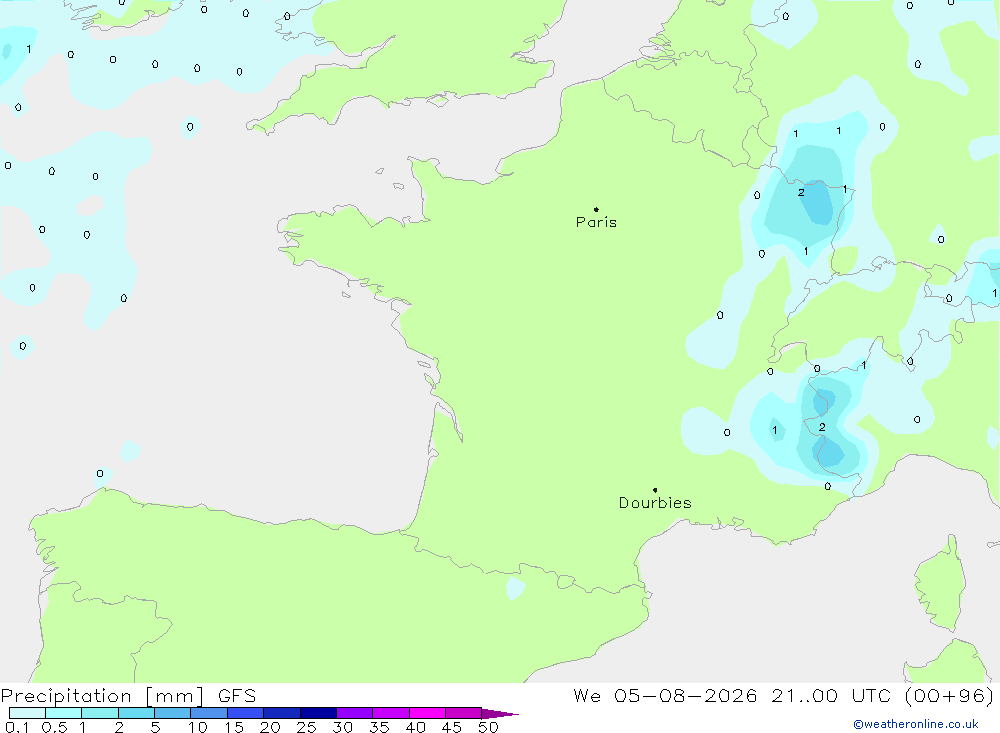
Task: Click the legend label '35'
Action: pyautogui.click(x=379, y=727)
